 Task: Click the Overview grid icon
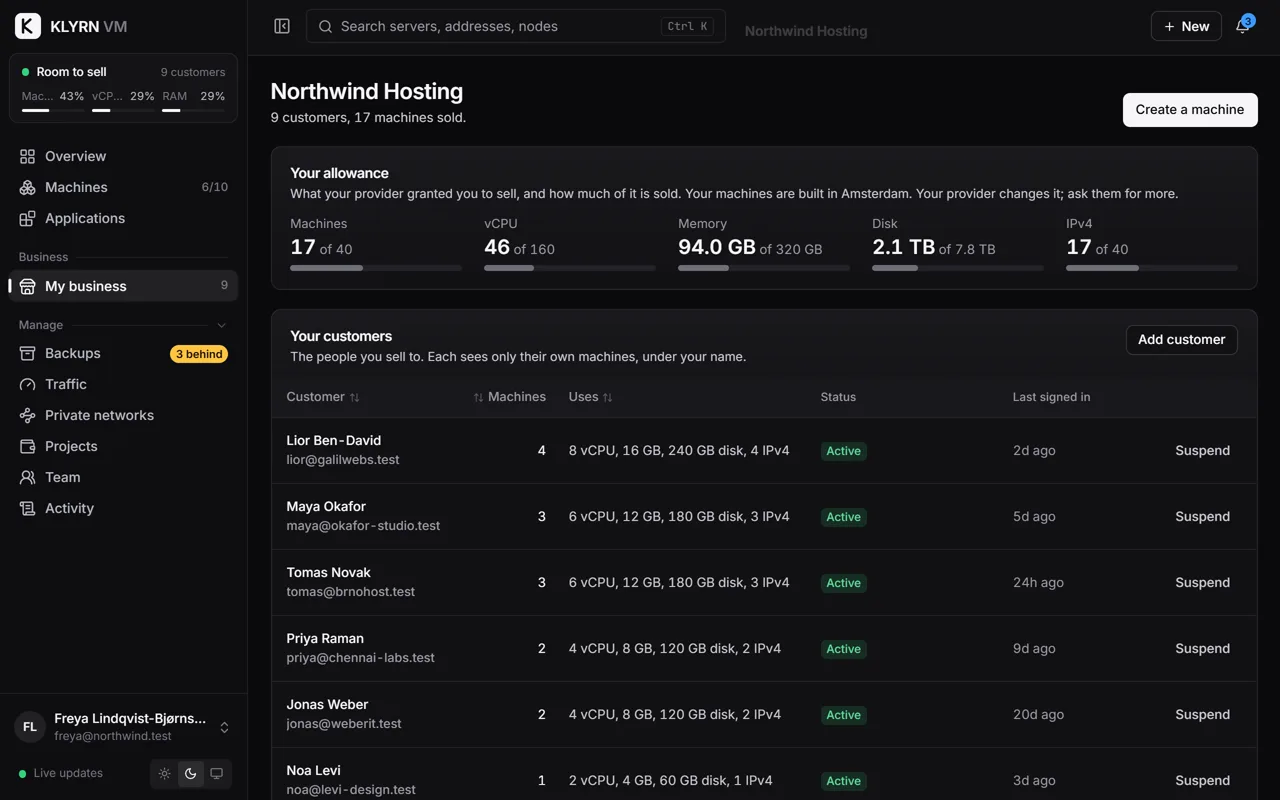27,156
